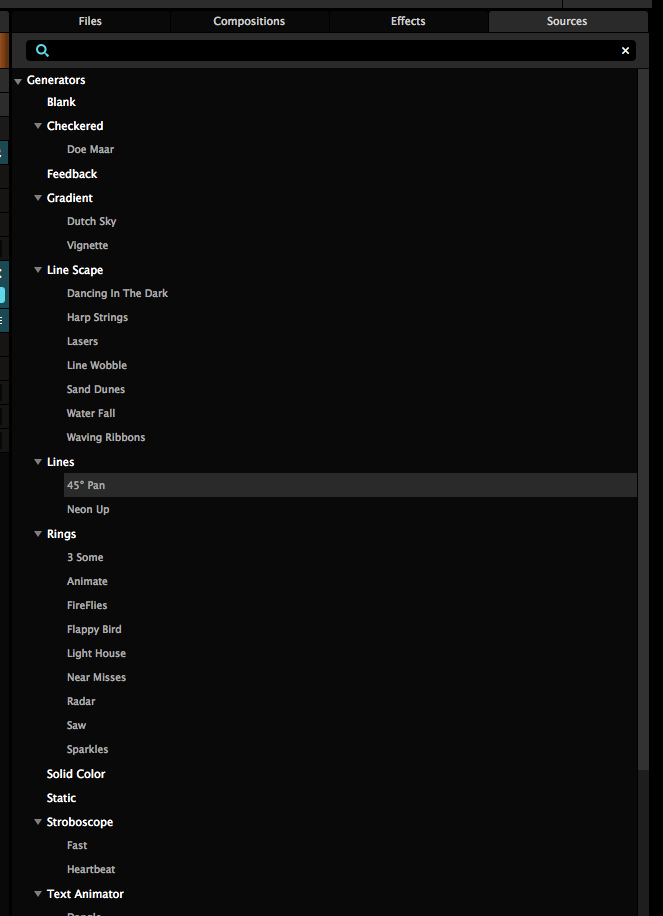Select the Stroboscope generator label

pos(80,822)
